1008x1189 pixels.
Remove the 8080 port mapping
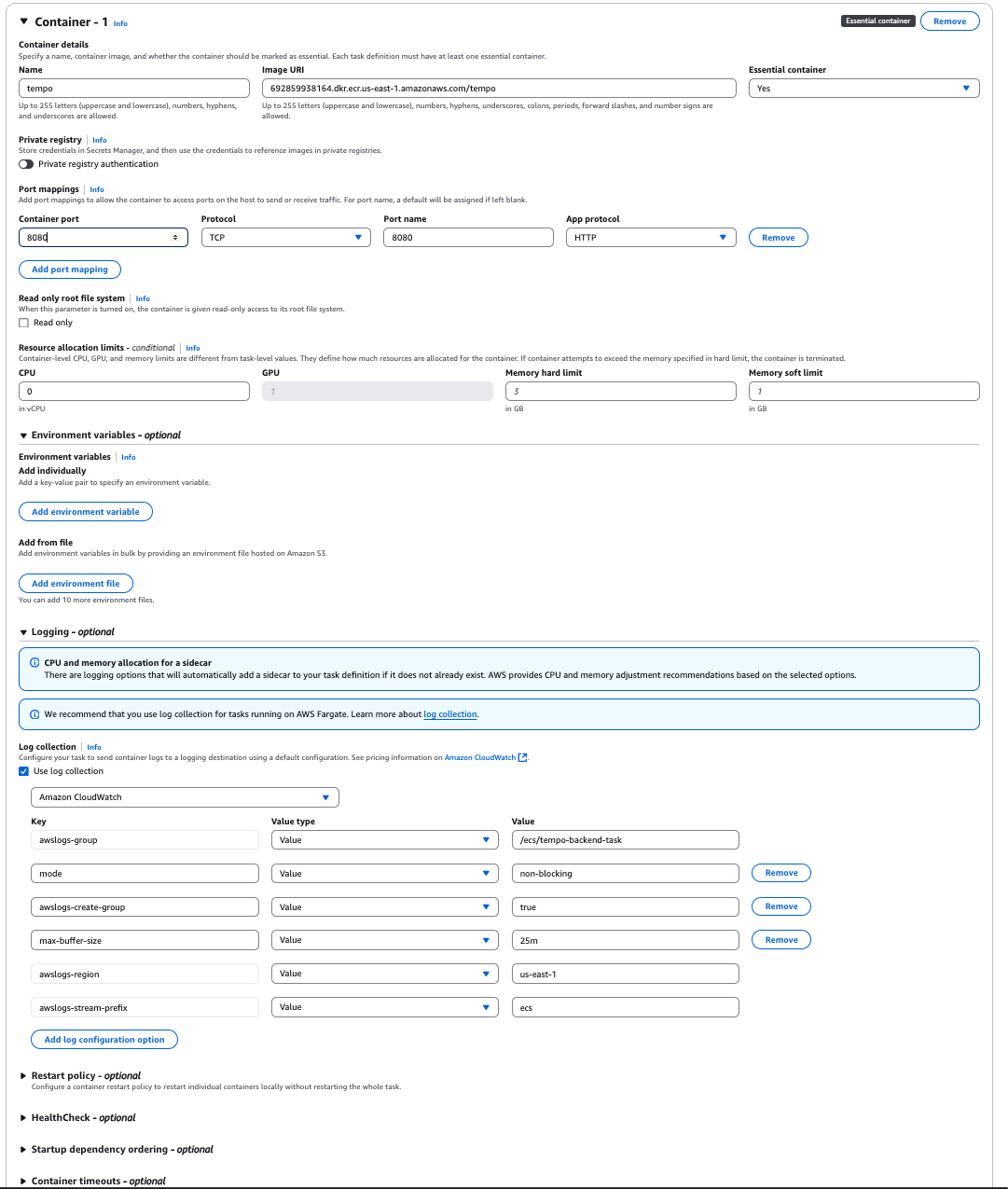(x=779, y=238)
